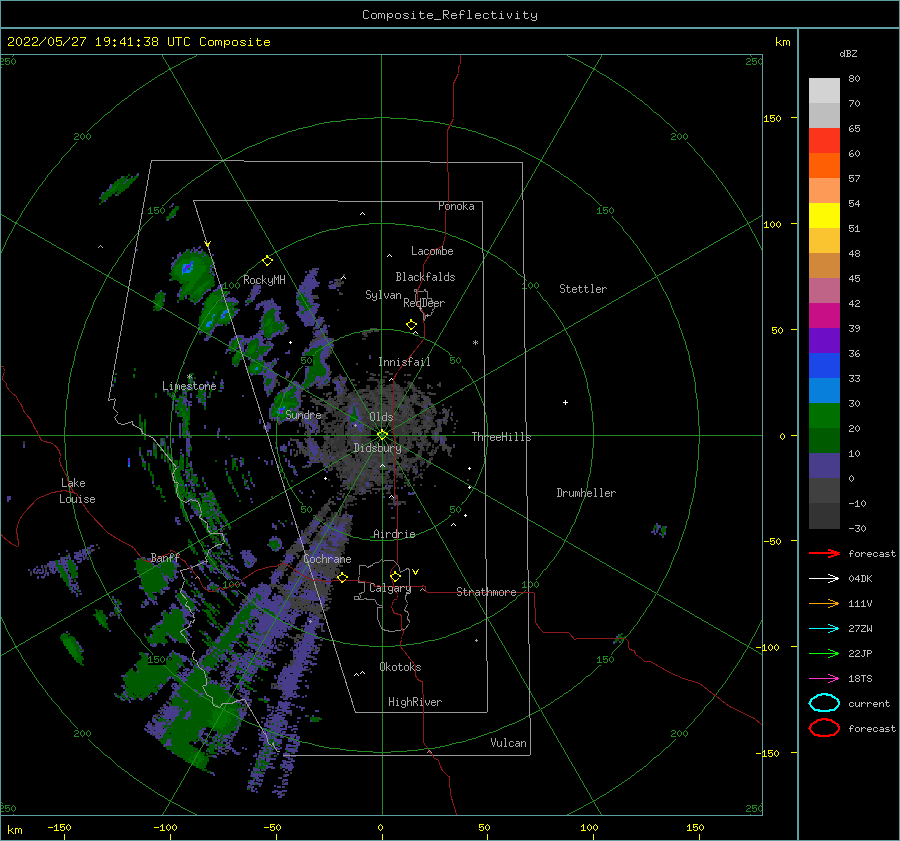
Task: Click the RedDeer city label
Action: coord(424,303)
